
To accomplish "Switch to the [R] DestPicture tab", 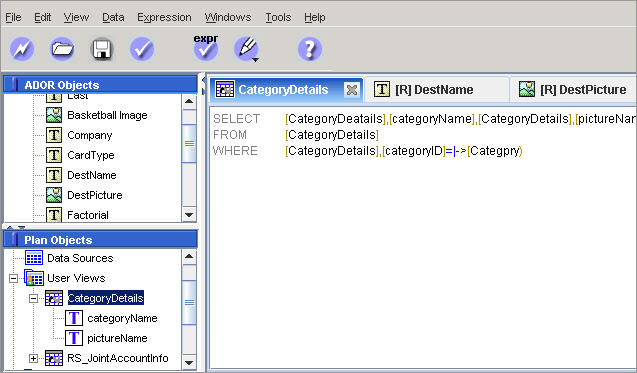I will click(573, 89).
